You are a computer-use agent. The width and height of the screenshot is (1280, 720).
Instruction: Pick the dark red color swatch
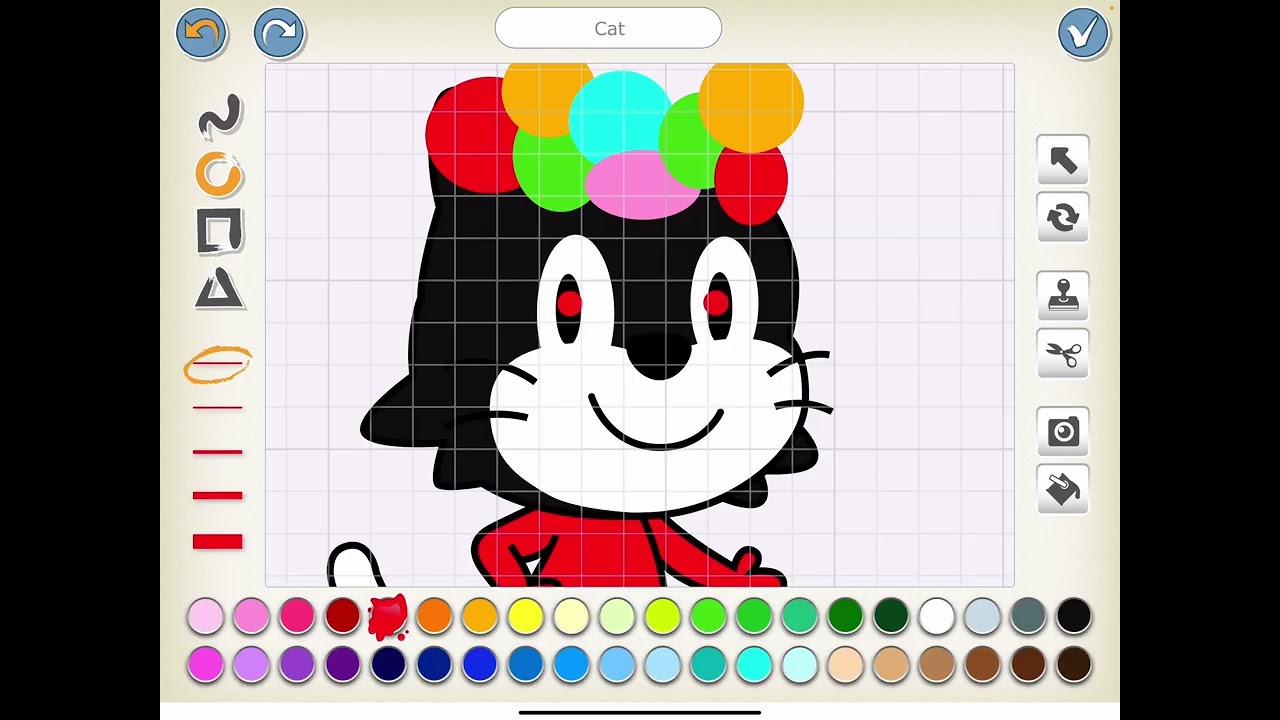pos(342,616)
